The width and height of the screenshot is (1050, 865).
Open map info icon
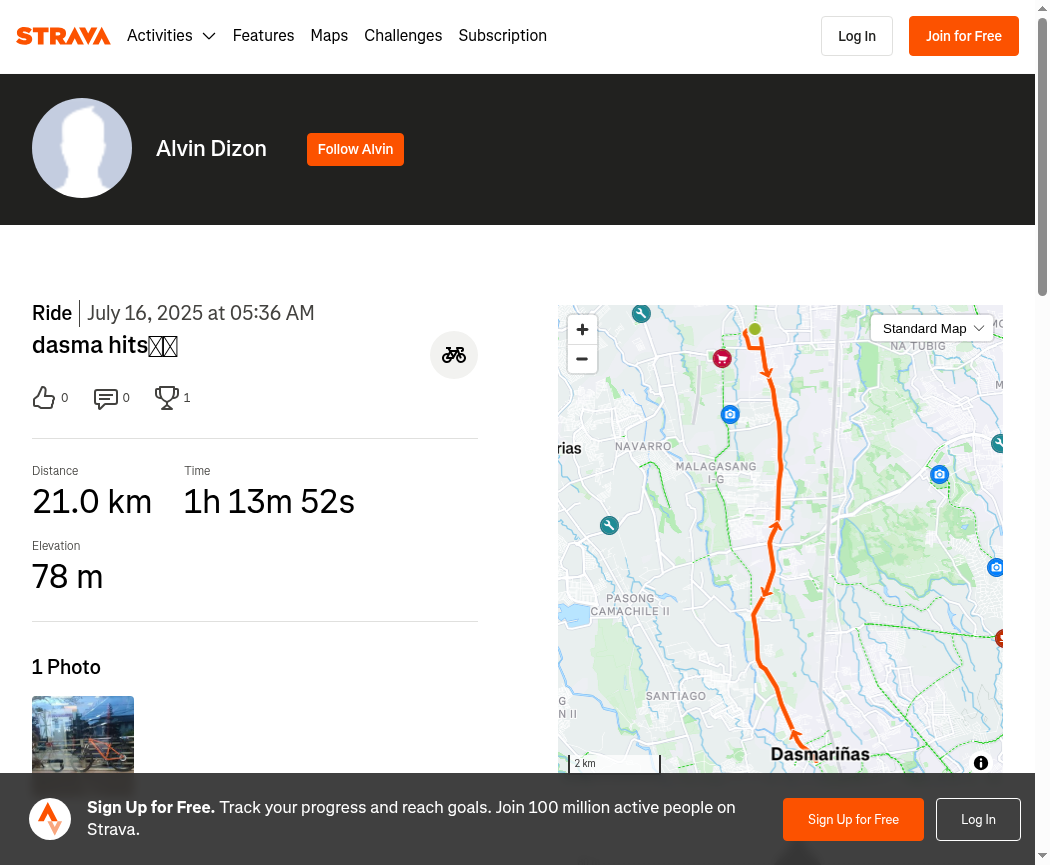click(x=980, y=763)
